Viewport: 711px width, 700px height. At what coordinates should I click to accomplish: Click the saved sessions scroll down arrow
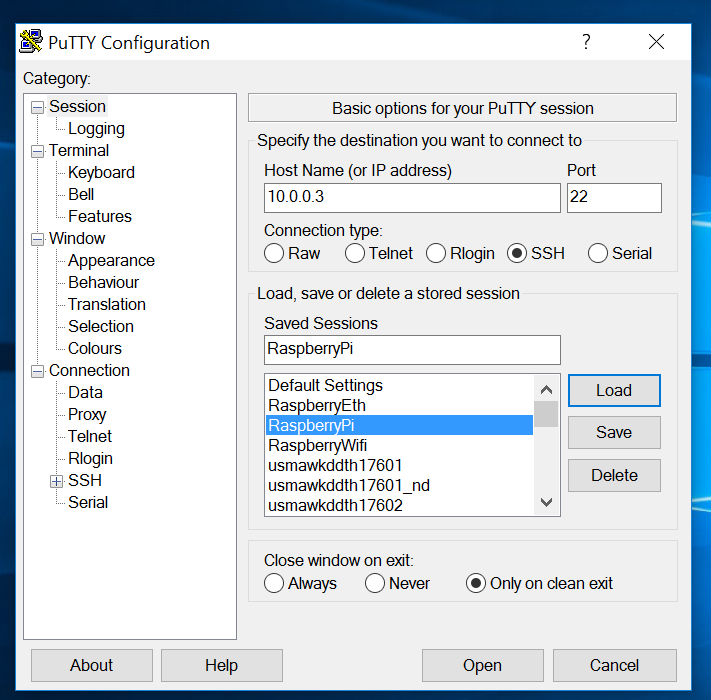(546, 502)
